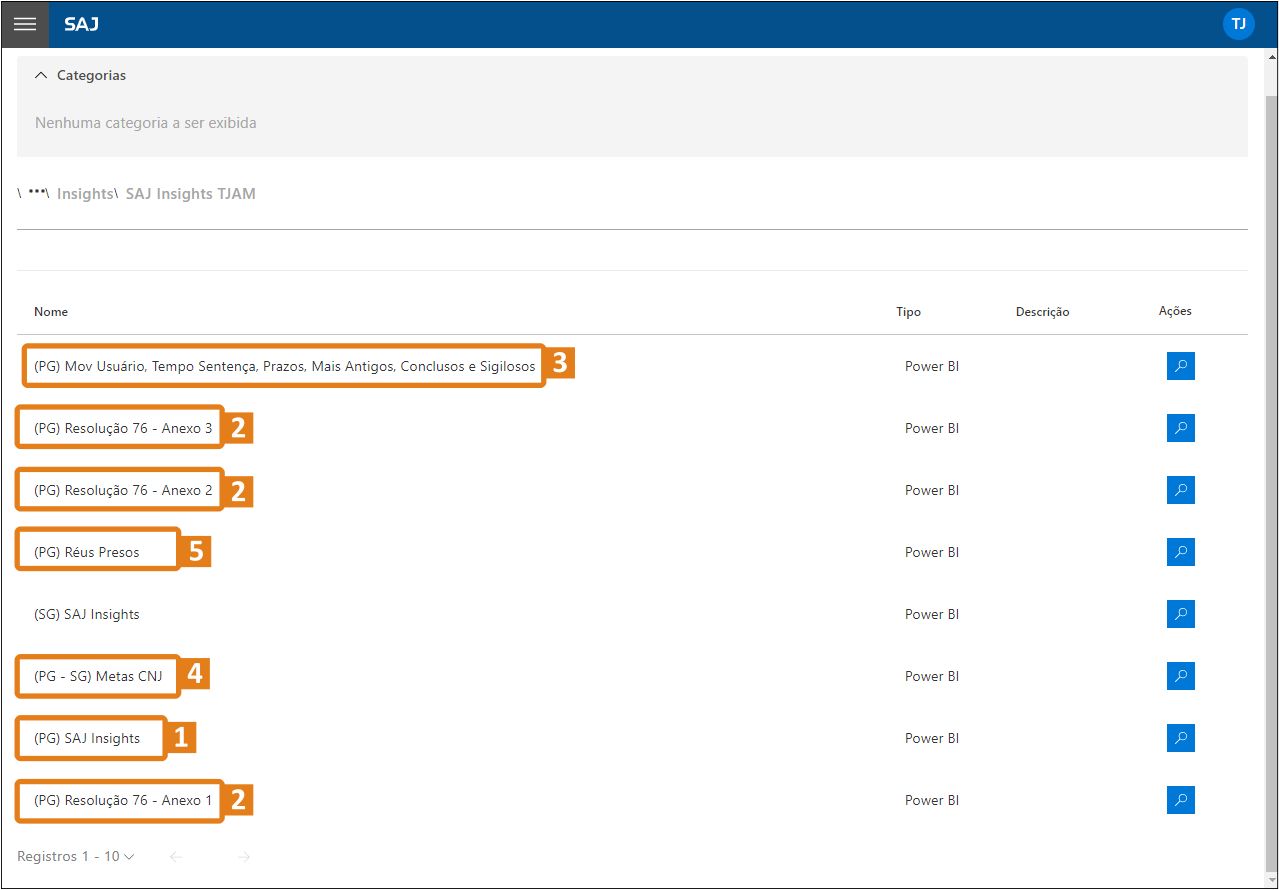Click magnifier for (PG) Réus Presos
Viewport: 1279px width, 890px height.
(1180, 552)
